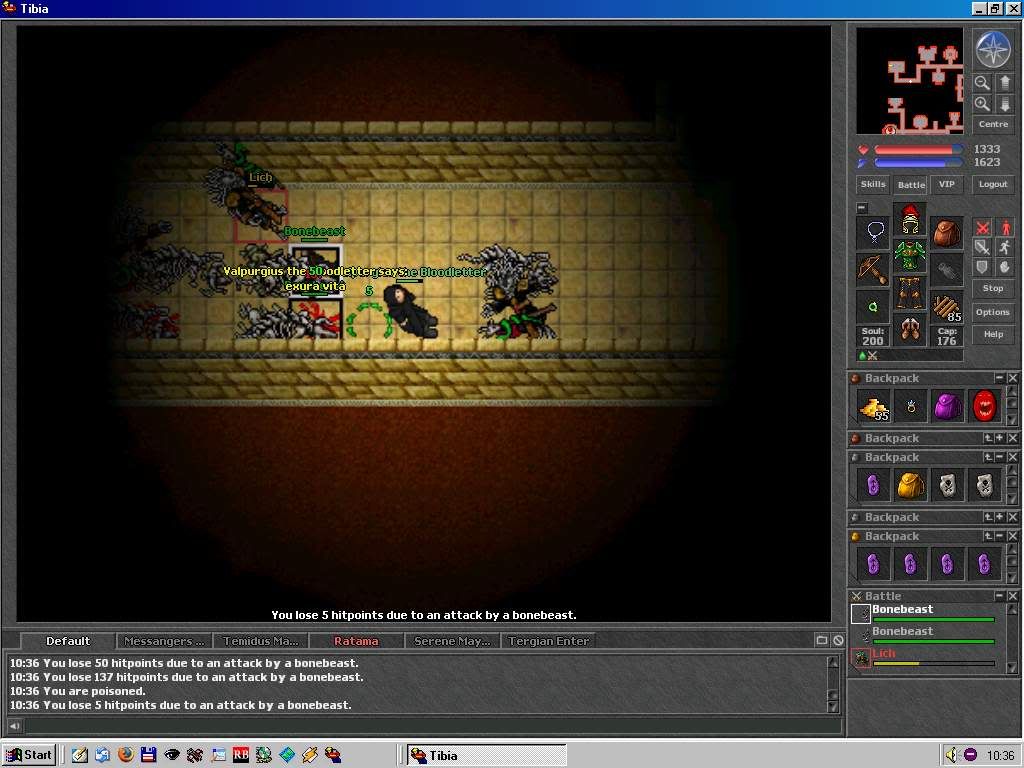This screenshot has width=1024, height=768.
Task: Open the purple backpack item
Action: pos(948,407)
